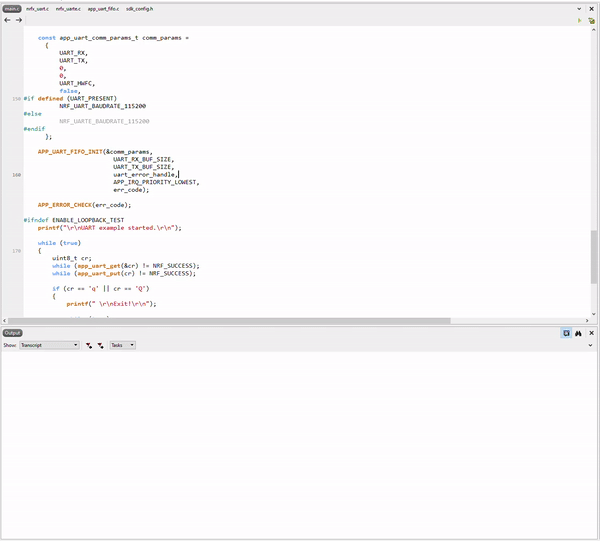Click the APP_ERROR_CHECK(err_code) line

[84, 205]
